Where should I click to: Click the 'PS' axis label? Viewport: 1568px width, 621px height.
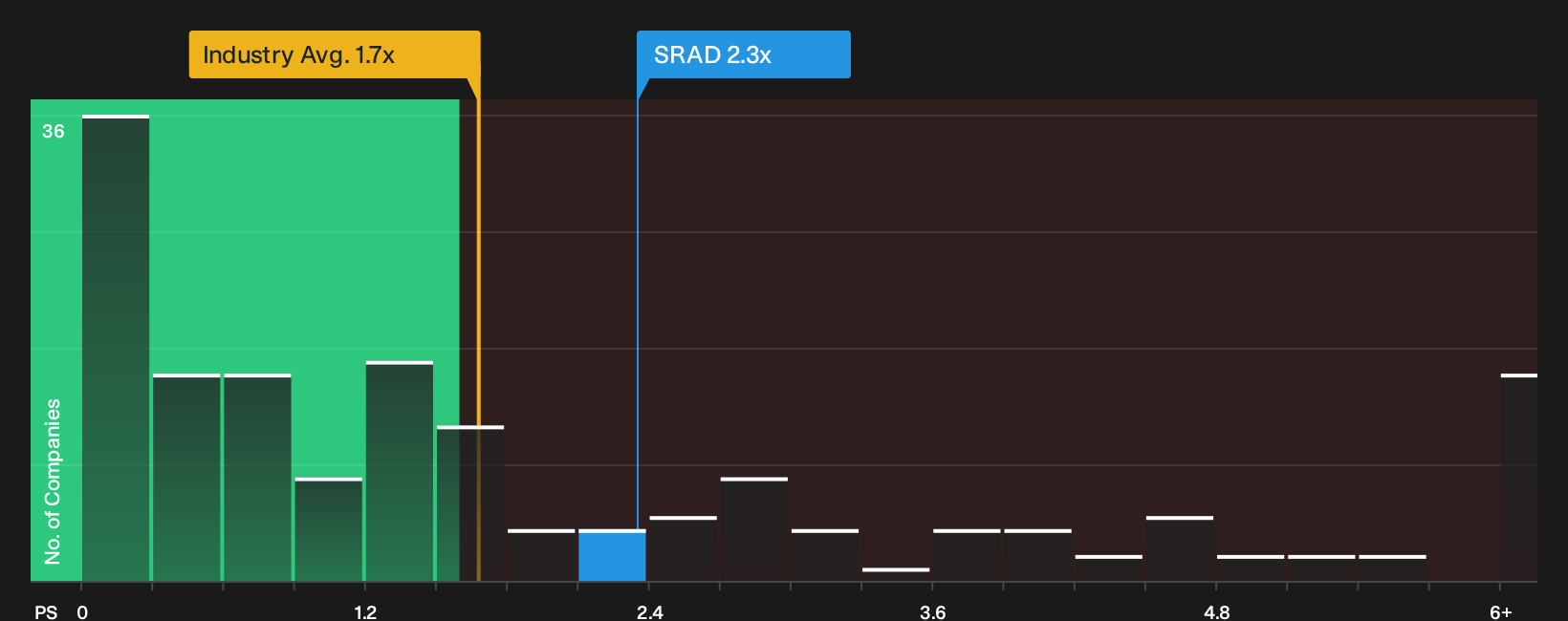pyautogui.click(x=46, y=612)
